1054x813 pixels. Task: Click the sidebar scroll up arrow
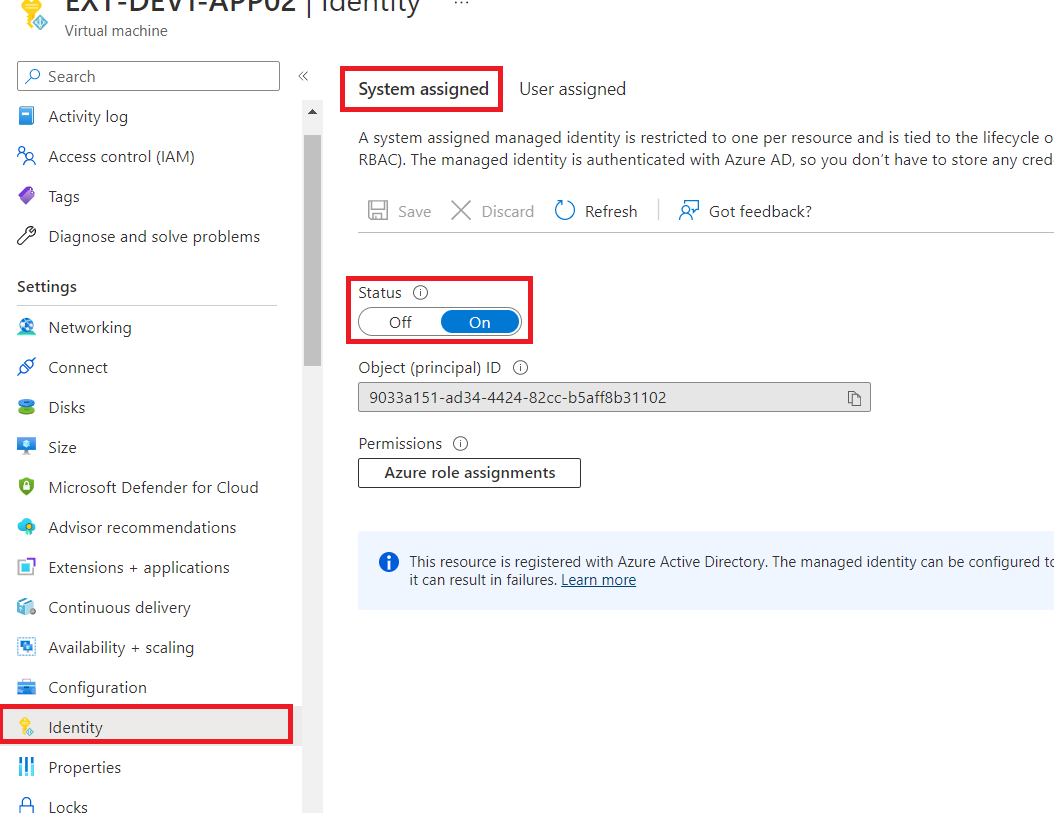click(312, 112)
